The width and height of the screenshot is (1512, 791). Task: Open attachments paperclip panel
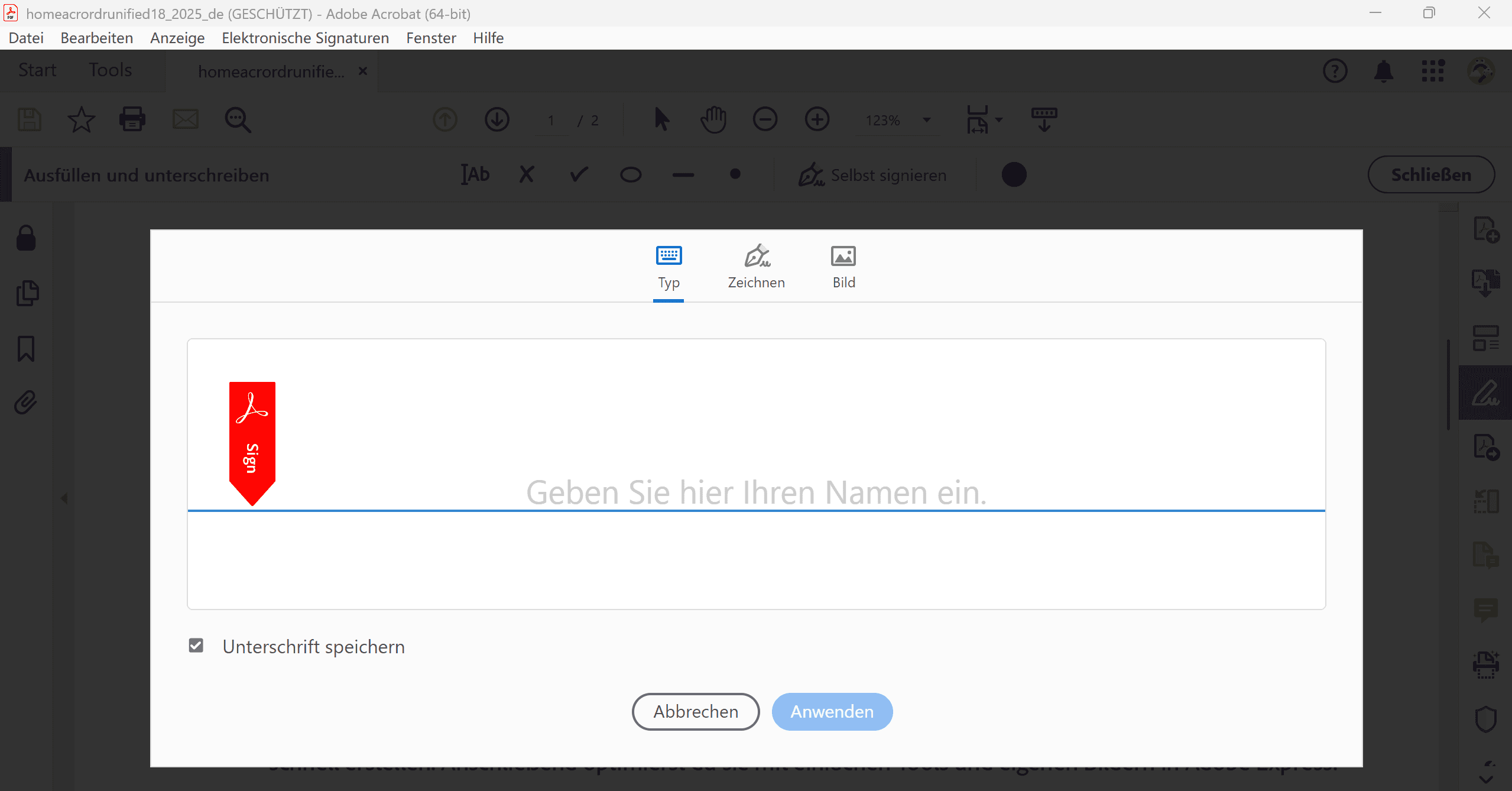(26, 403)
